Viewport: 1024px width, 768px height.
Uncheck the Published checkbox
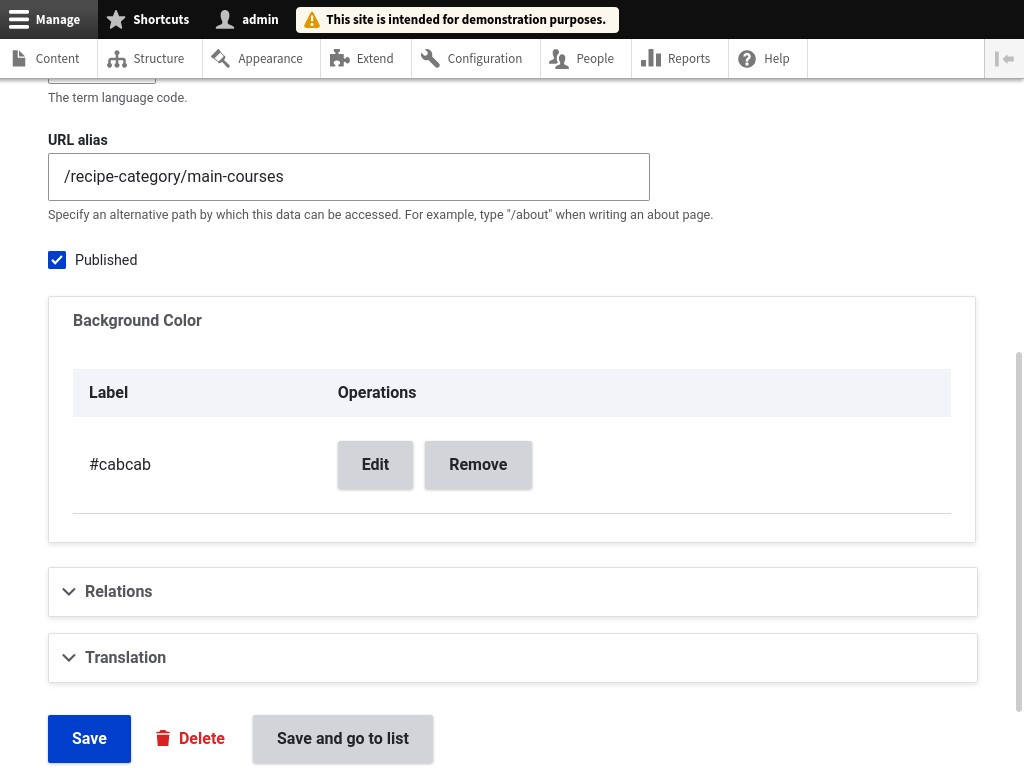pos(57,260)
